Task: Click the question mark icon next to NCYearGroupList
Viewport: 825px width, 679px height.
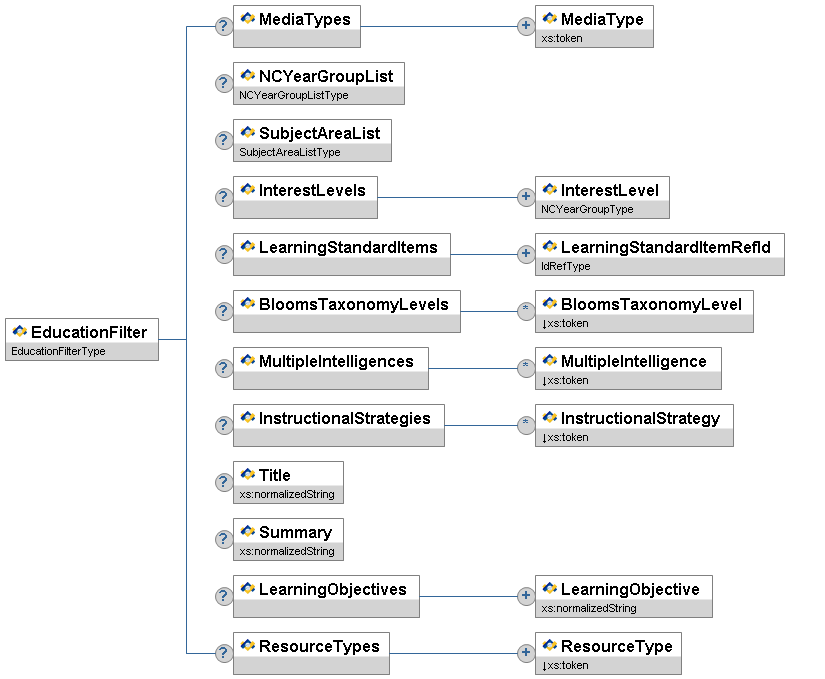Action: [x=224, y=83]
